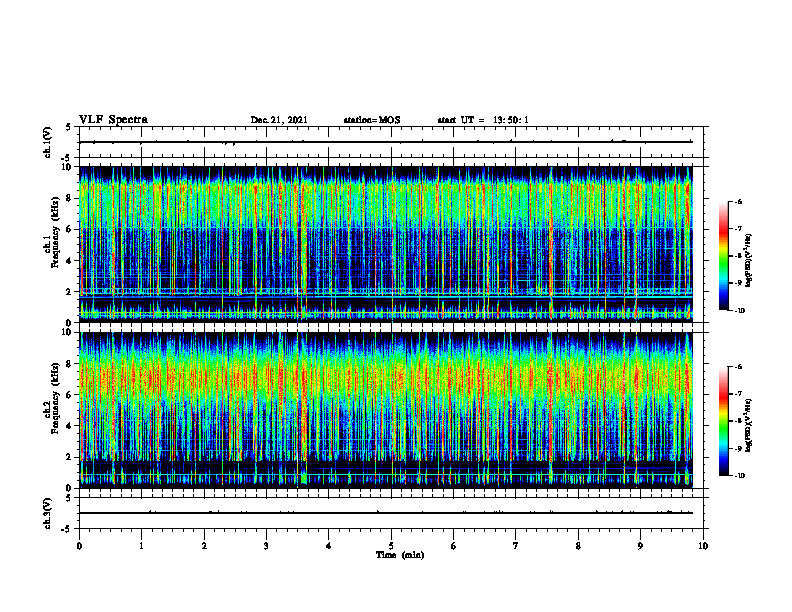
Task: Click the "ch.1(V)" axis label
Action: [x=48, y=142]
